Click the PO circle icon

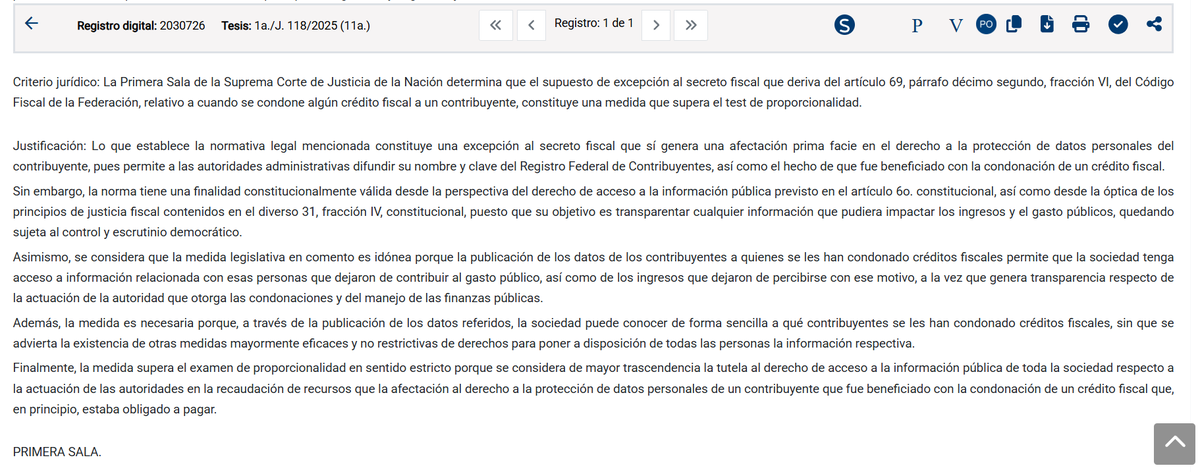point(986,25)
